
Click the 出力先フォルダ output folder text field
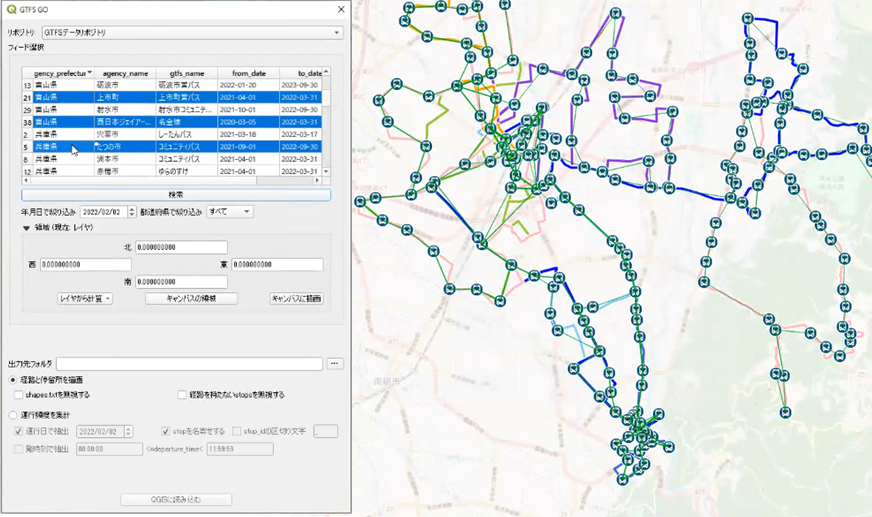pos(189,364)
